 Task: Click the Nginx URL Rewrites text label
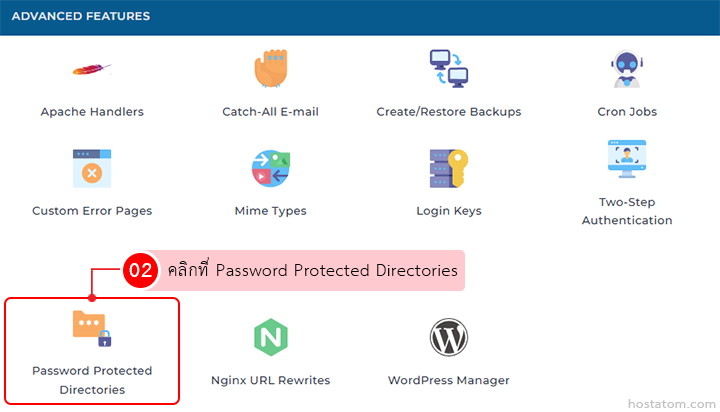coord(270,380)
